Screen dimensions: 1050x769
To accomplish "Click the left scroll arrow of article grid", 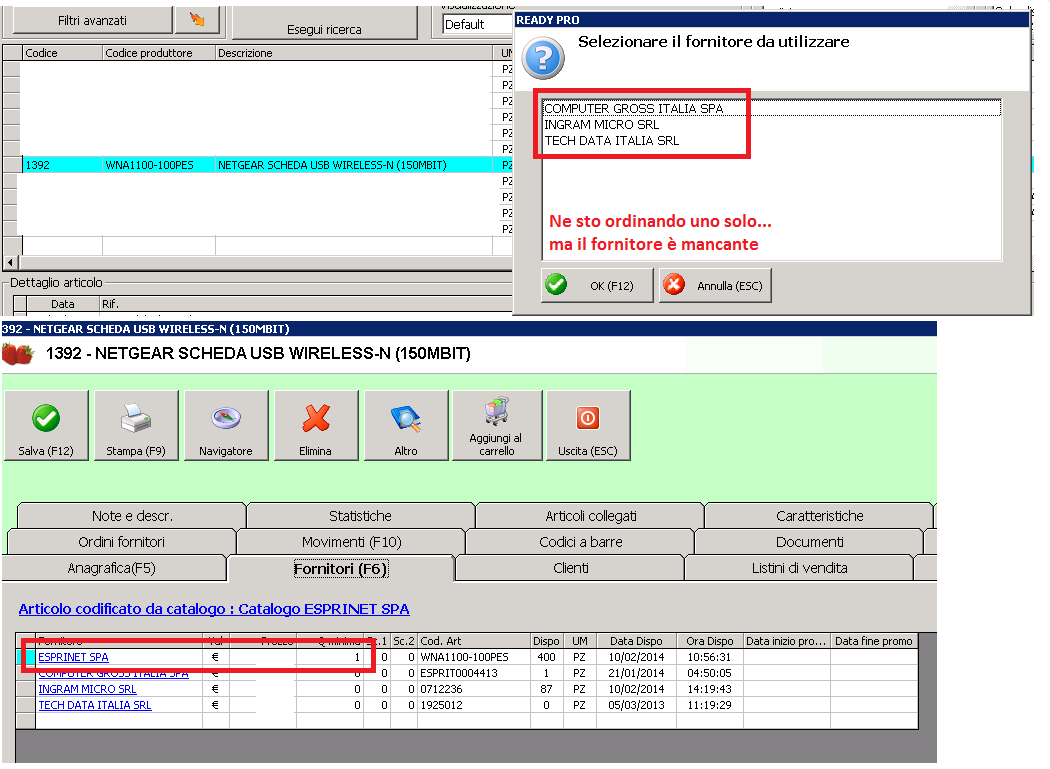I will tap(9, 263).
